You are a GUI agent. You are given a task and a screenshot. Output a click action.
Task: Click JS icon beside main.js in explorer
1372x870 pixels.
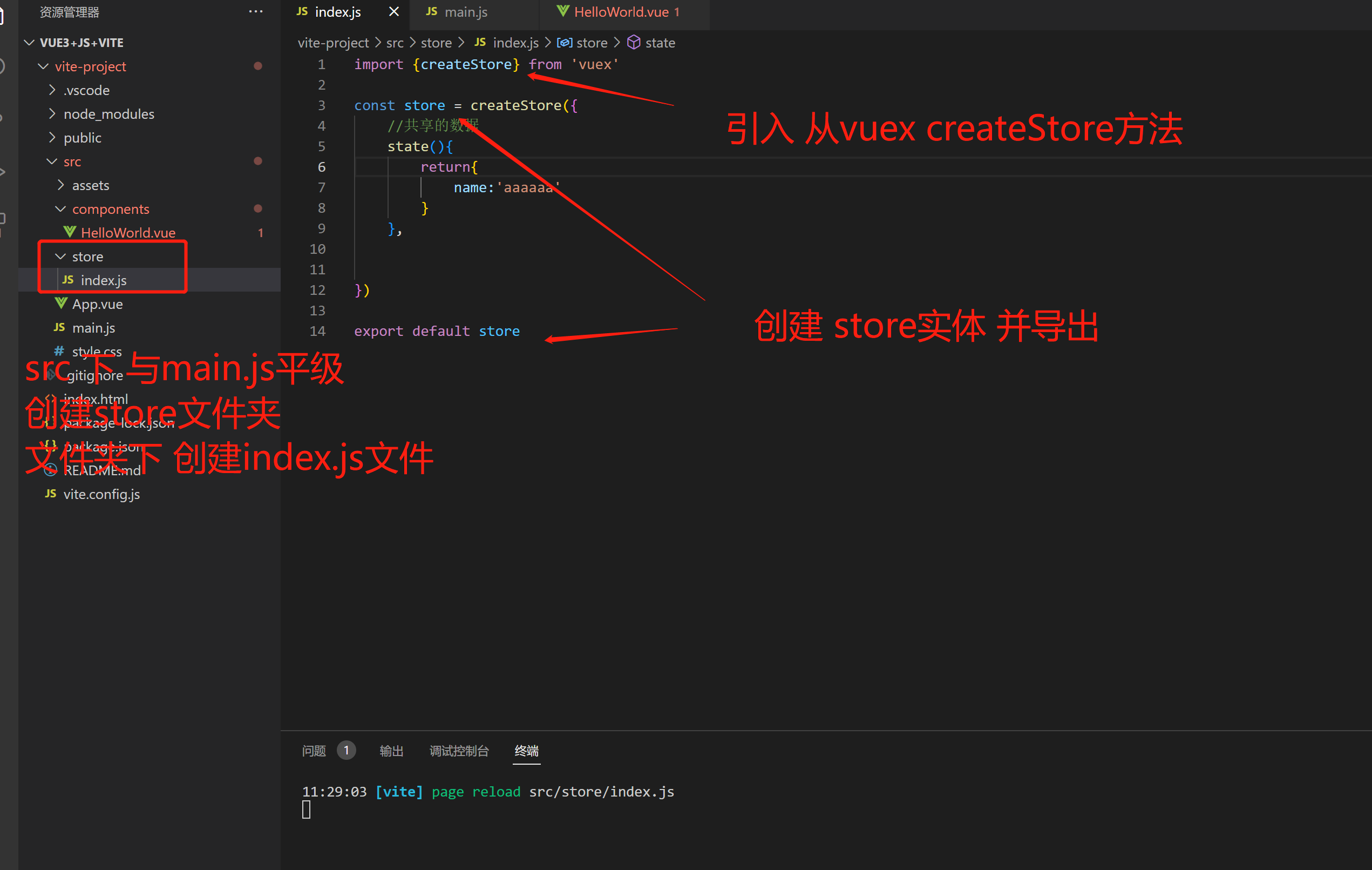(59, 327)
